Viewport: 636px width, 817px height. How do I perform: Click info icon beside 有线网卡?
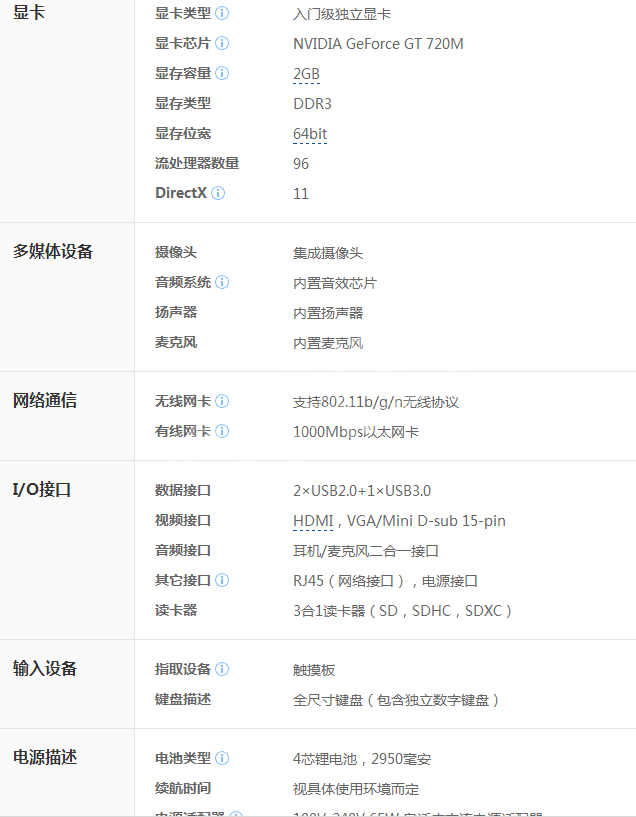tap(222, 431)
